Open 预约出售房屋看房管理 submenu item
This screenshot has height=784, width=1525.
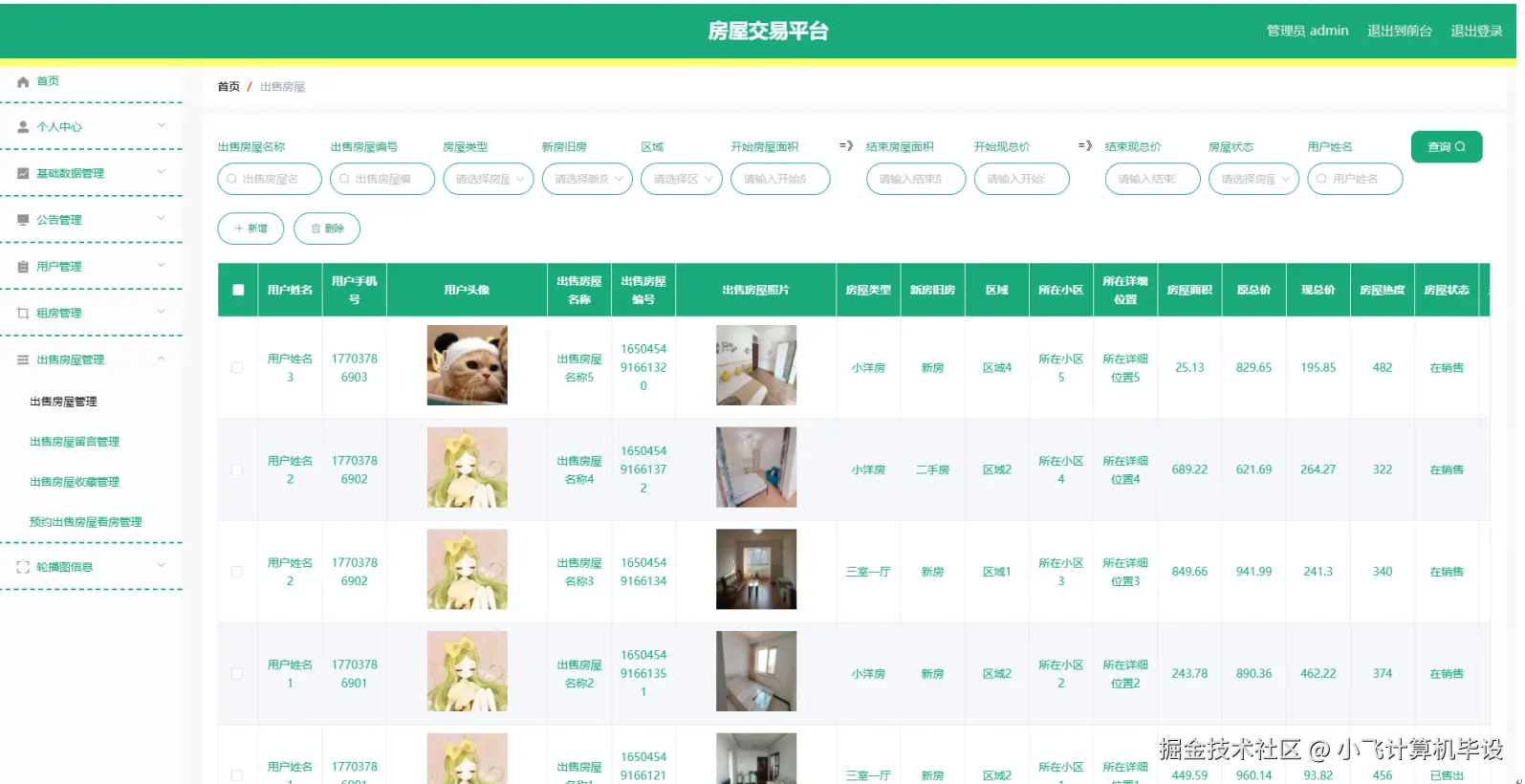(x=86, y=522)
